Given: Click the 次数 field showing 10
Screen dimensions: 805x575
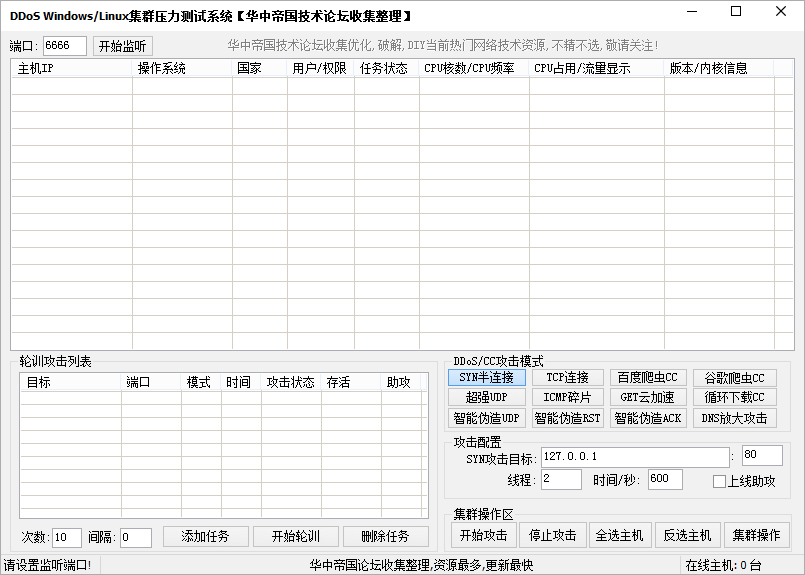Looking at the screenshot, I should point(66,537).
